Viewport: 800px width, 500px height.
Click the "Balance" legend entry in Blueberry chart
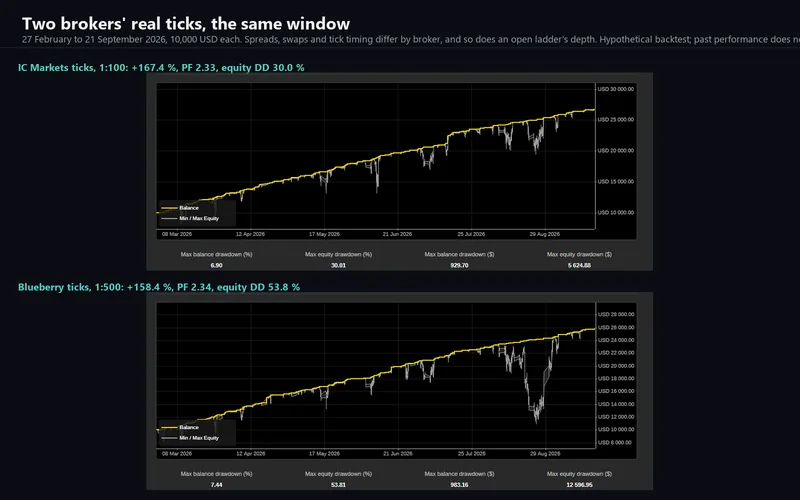click(180, 427)
